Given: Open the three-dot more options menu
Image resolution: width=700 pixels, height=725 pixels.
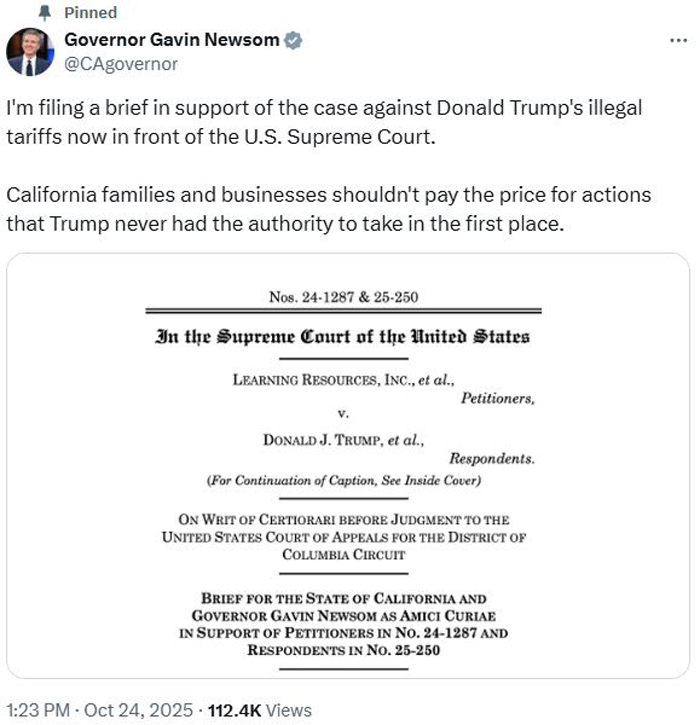Looking at the screenshot, I should [x=677, y=40].
